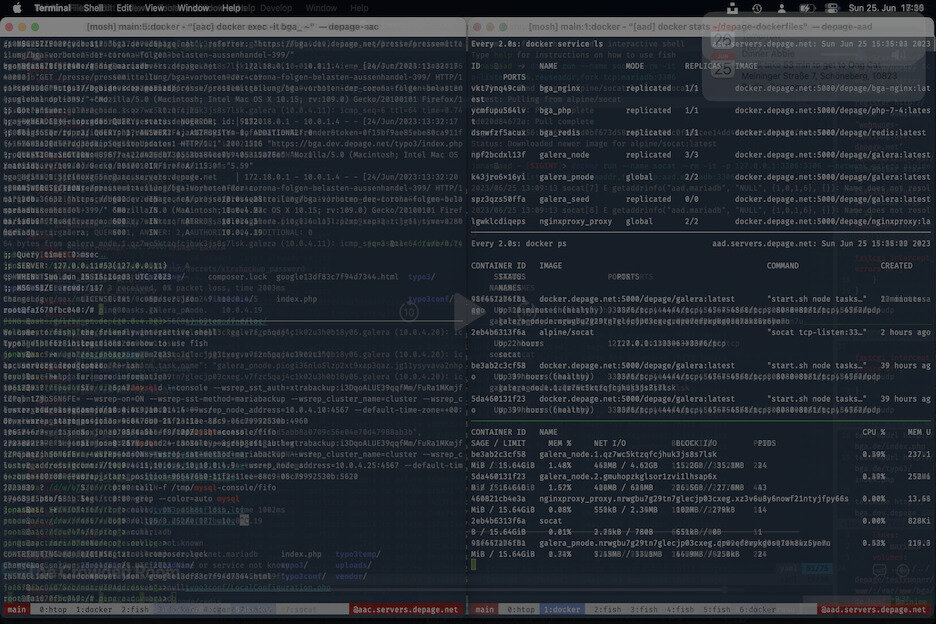
Task: Click the rewind 10 seconds icon
Action: pyautogui.click(x=409, y=312)
